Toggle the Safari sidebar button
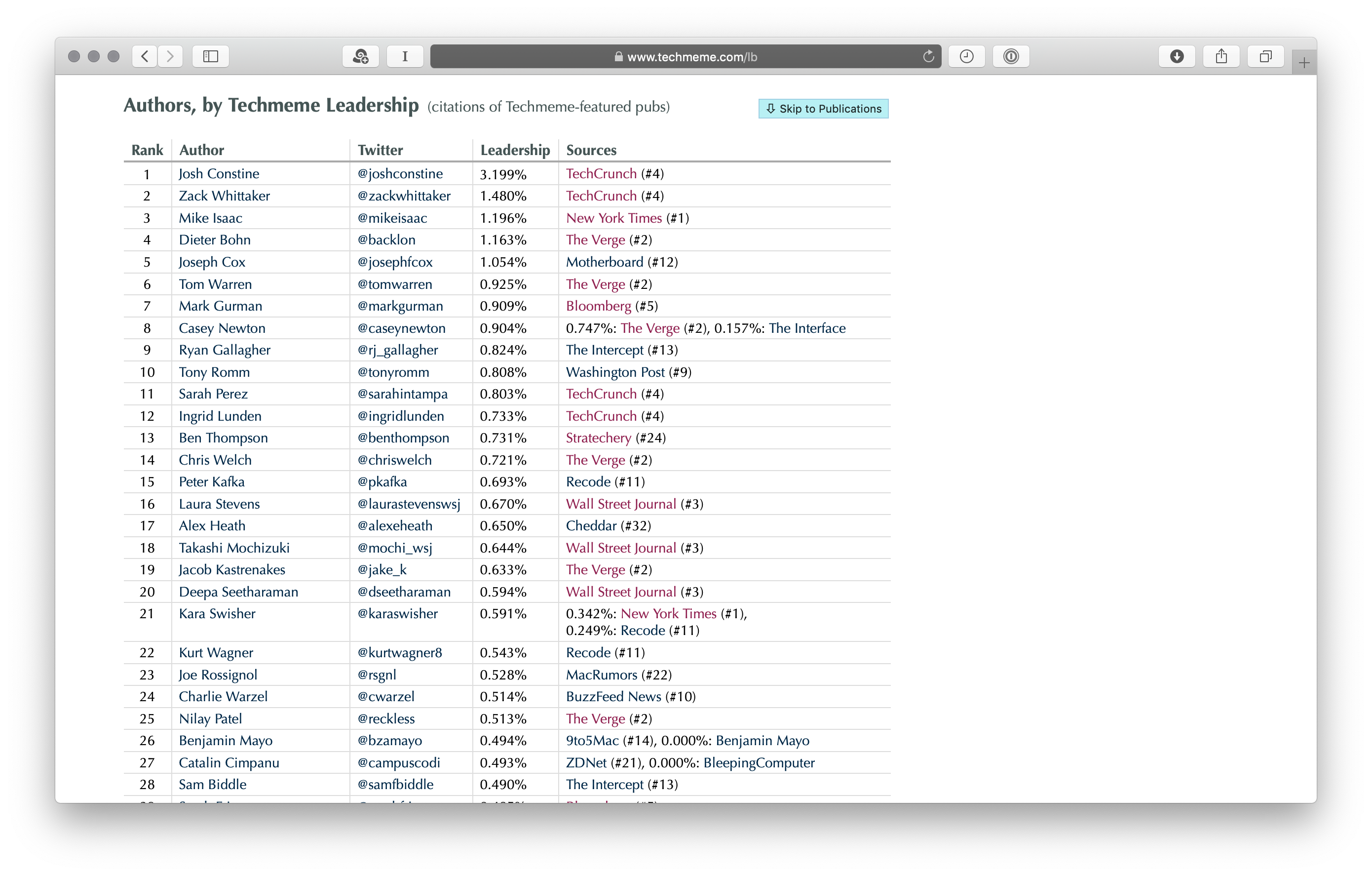 (x=211, y=56)
